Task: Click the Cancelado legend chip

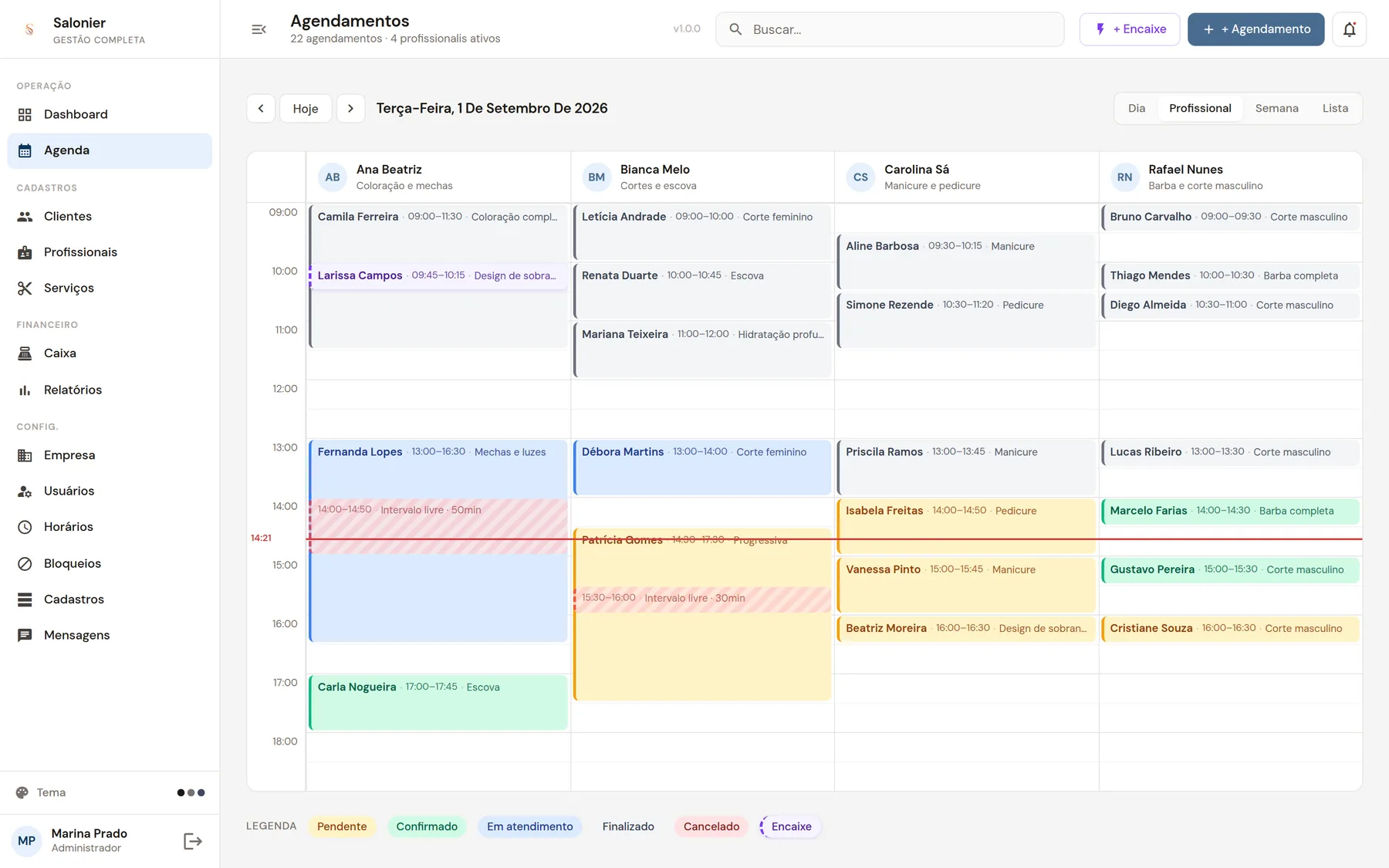Action: tap(711, 826)
